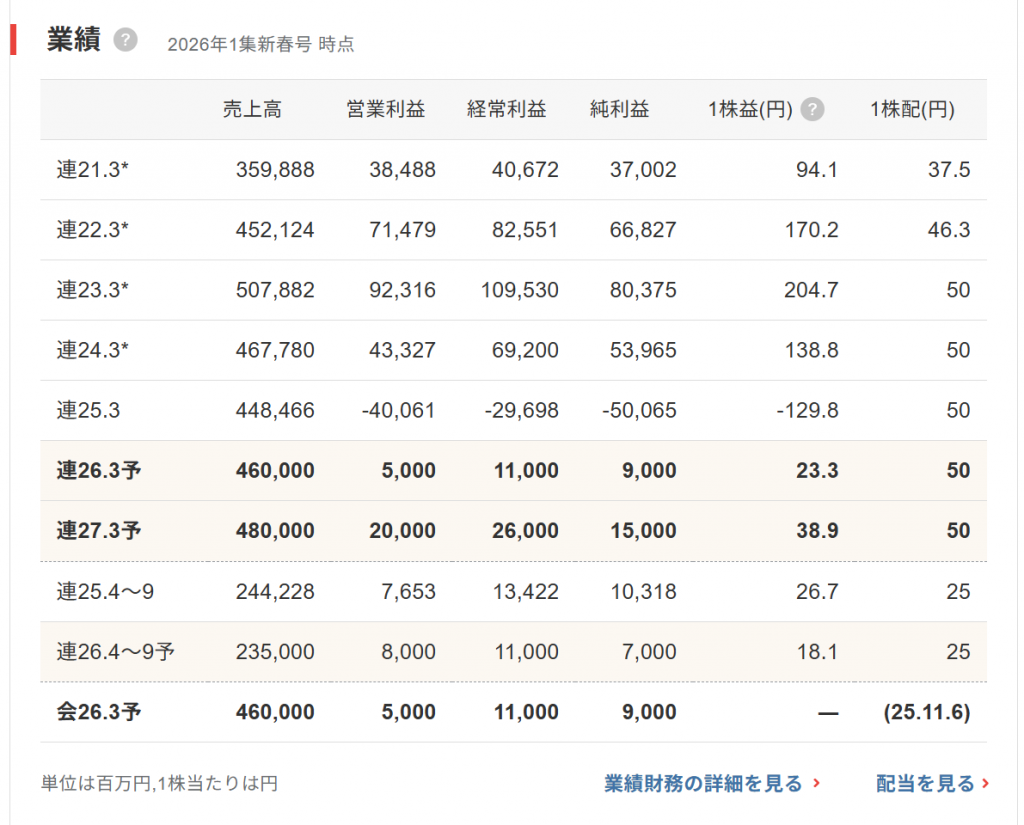Select the 連25.3 row label
1024x825 pixels.
coord(88,410)
